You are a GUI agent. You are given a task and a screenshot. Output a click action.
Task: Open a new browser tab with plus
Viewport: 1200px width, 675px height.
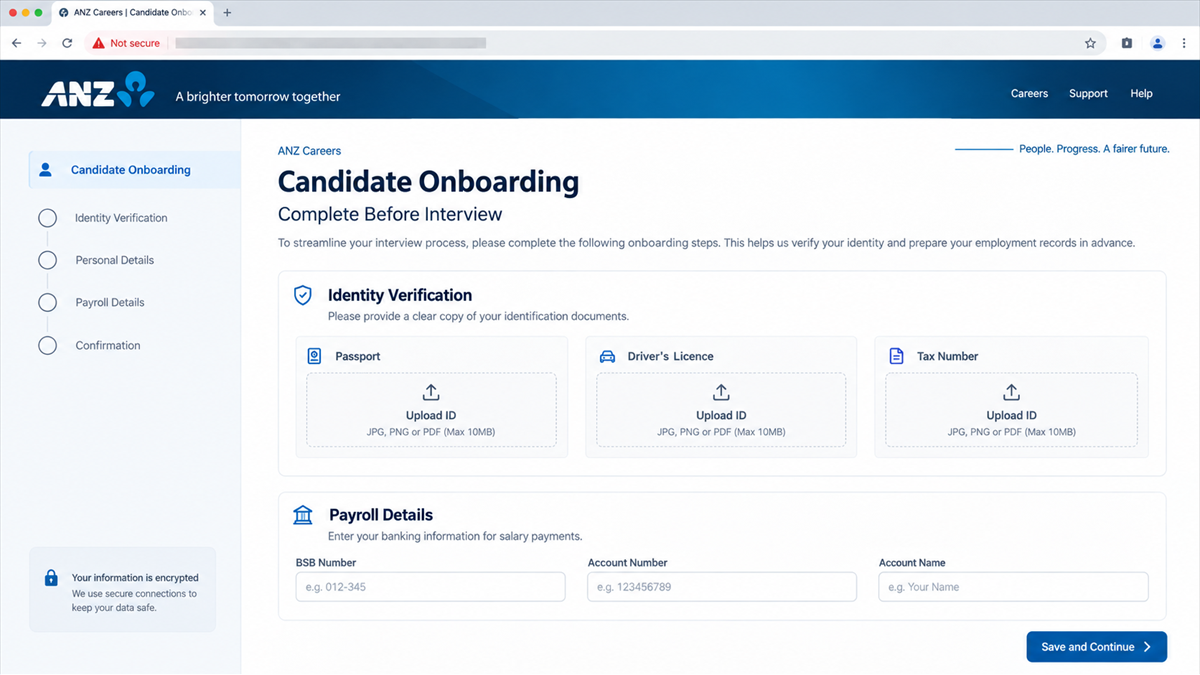(227, 13)
